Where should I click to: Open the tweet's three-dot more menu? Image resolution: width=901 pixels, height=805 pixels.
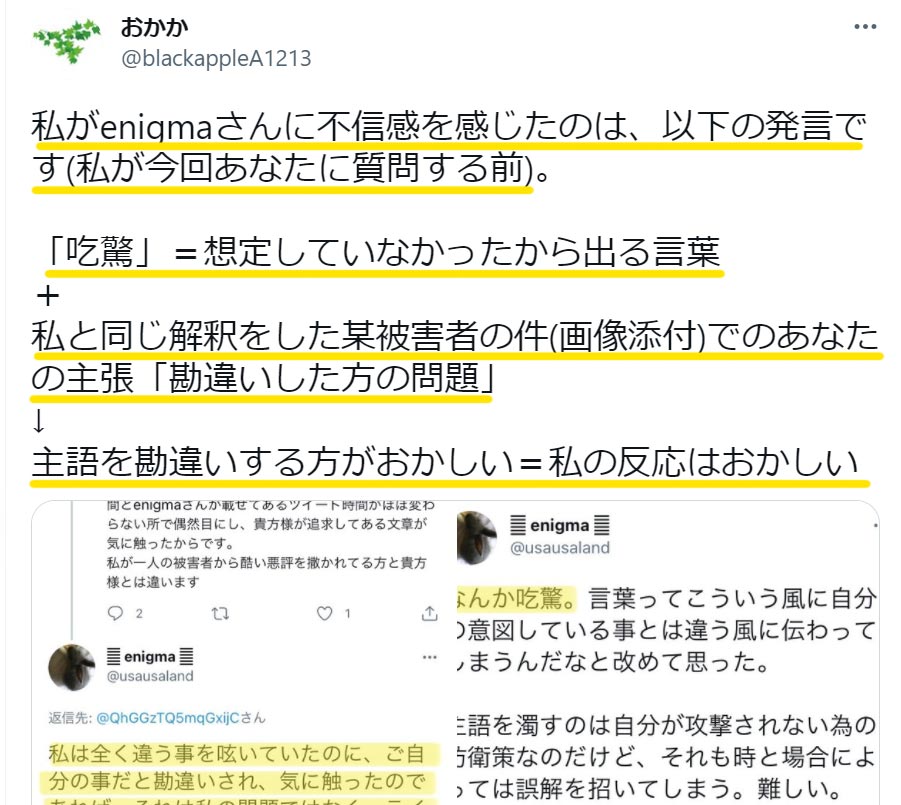[865, 26]
